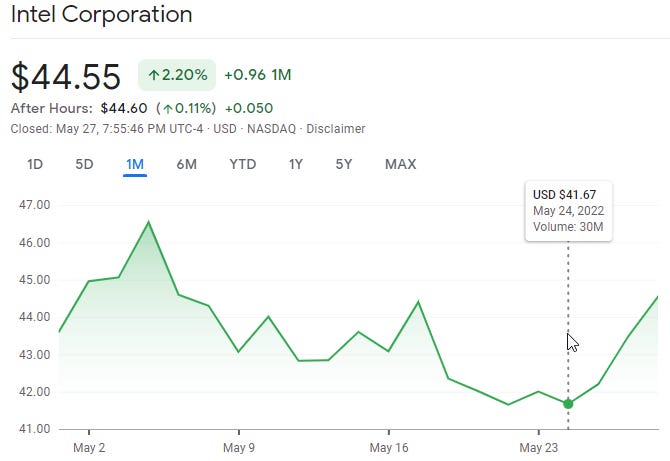The height and width of the screenshot is (461, 670).
Task: Click the 43.00 y-axis label
Action: [35, 354]
